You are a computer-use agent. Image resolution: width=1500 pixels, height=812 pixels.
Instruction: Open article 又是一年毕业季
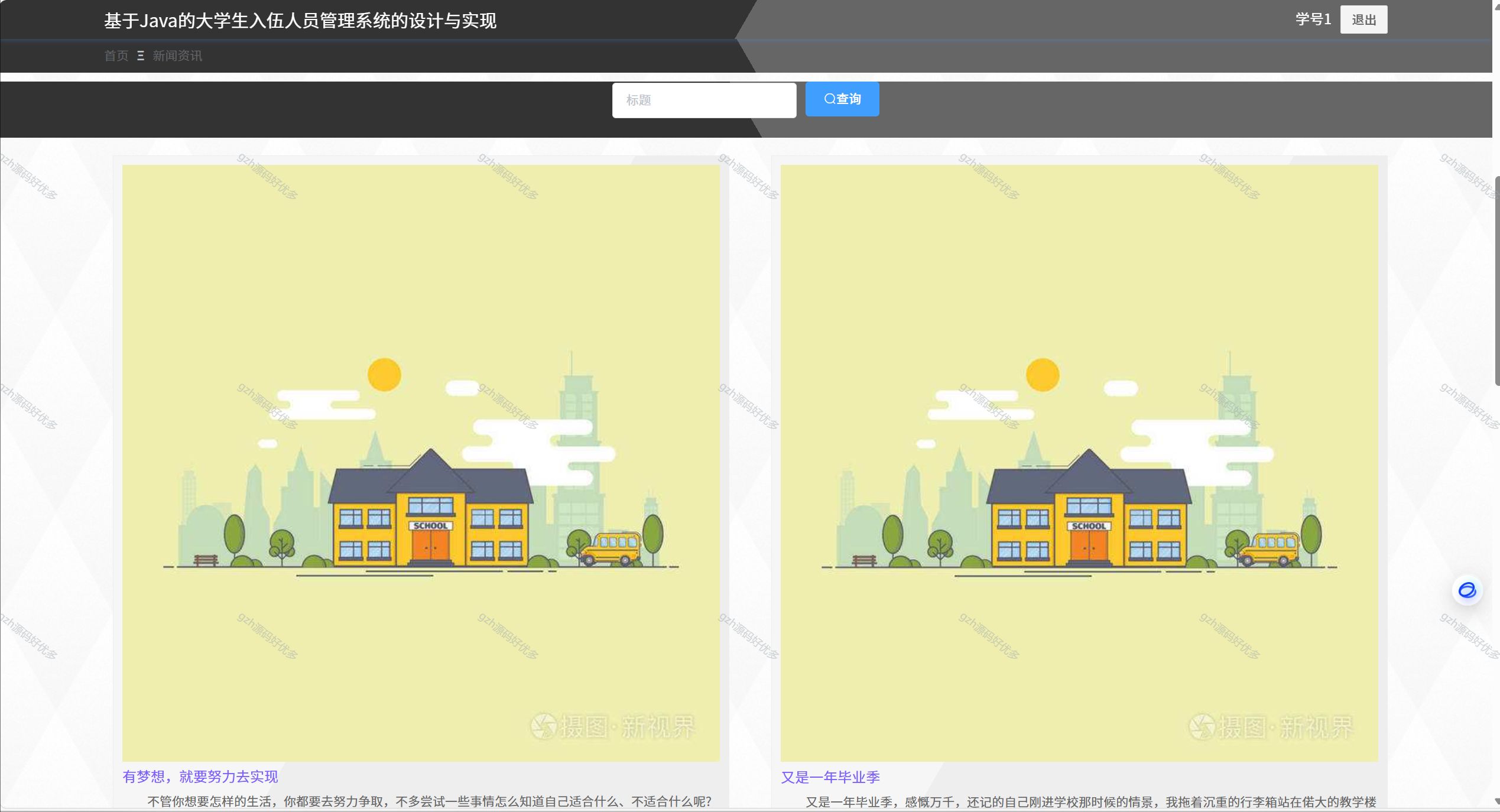click(x=830, y=777)
